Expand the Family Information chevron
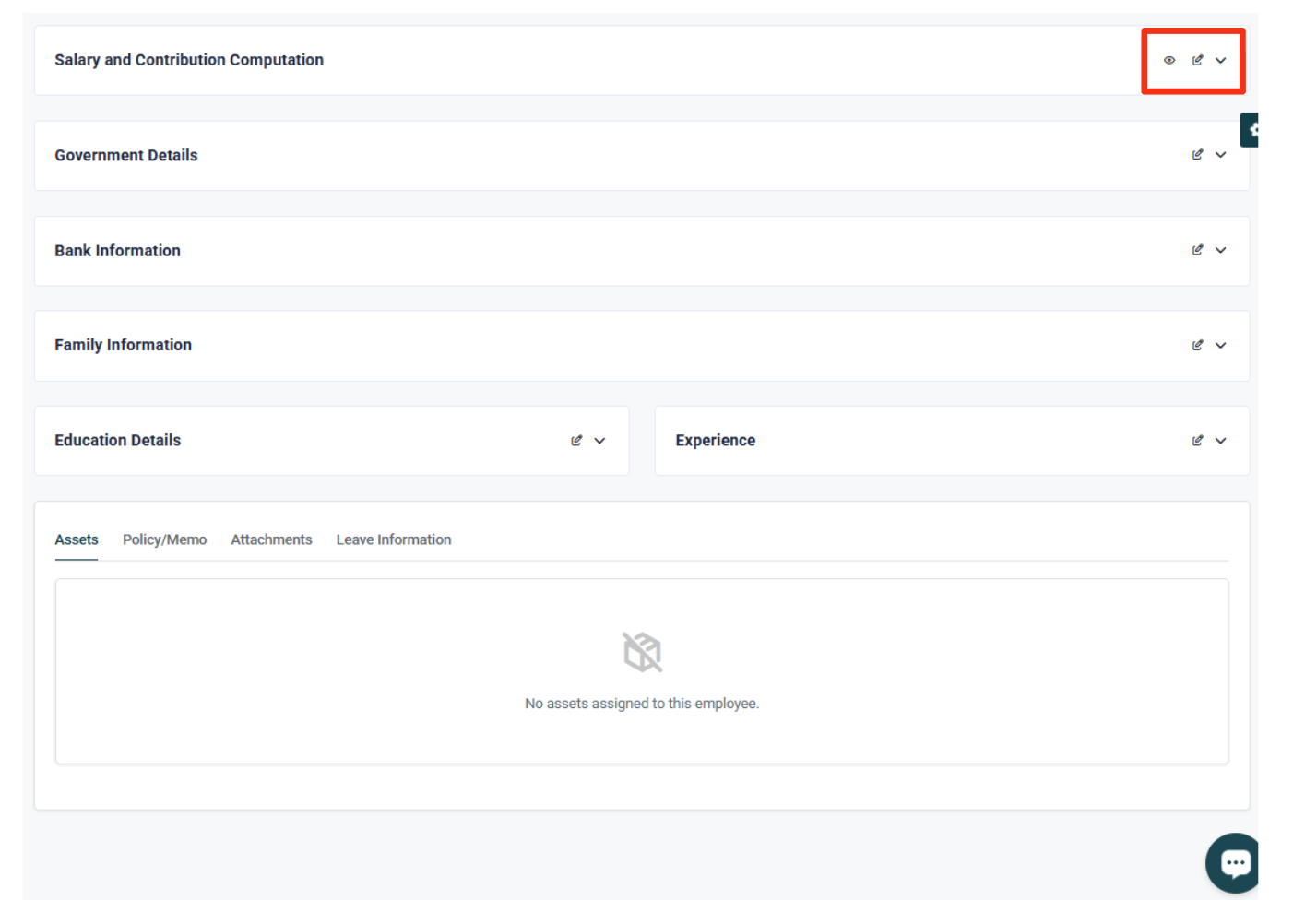The image size is (1293, 924). pos(1220,346)
